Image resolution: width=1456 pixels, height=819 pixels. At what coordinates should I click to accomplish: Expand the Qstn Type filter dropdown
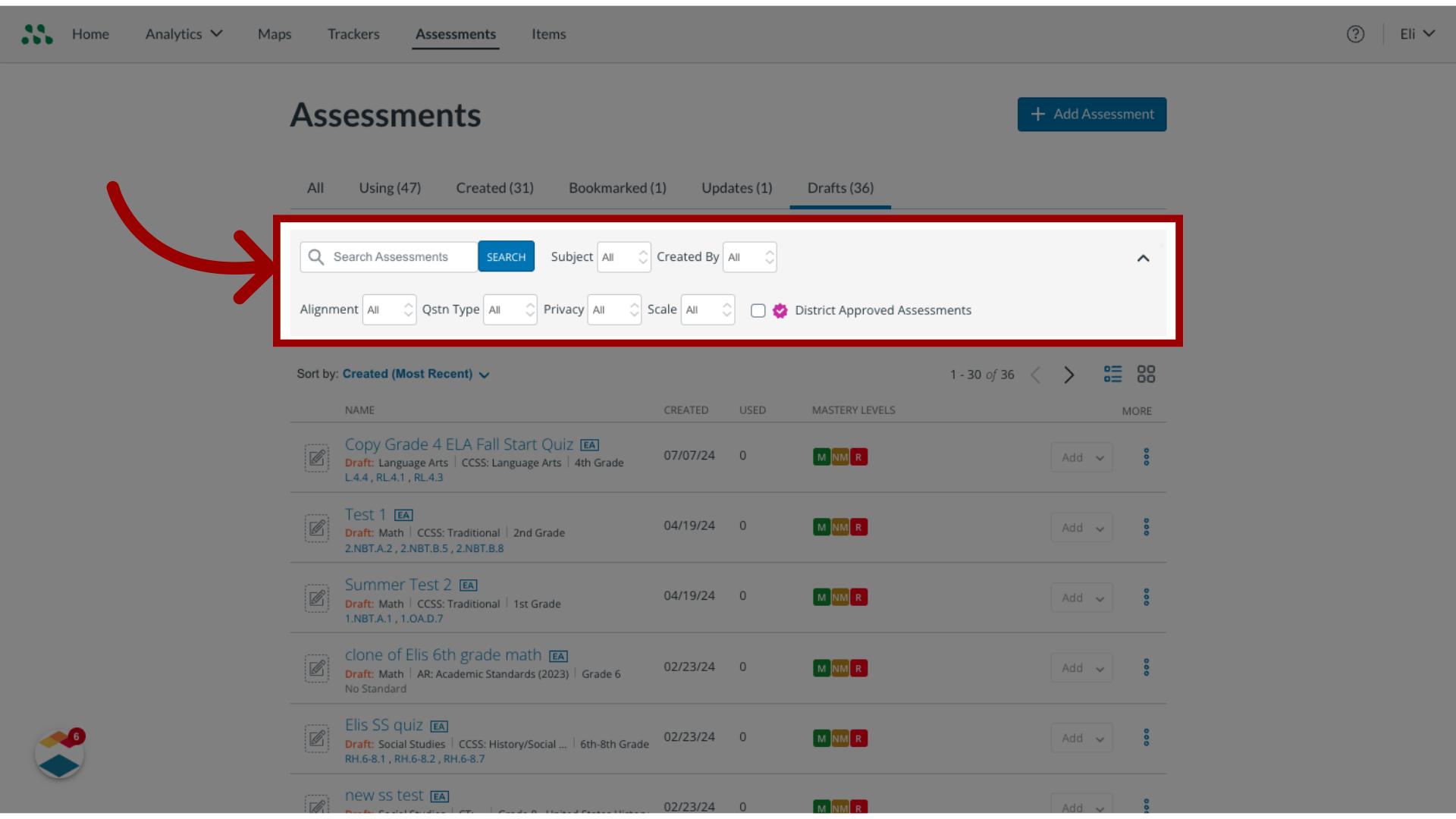[509, 309]
